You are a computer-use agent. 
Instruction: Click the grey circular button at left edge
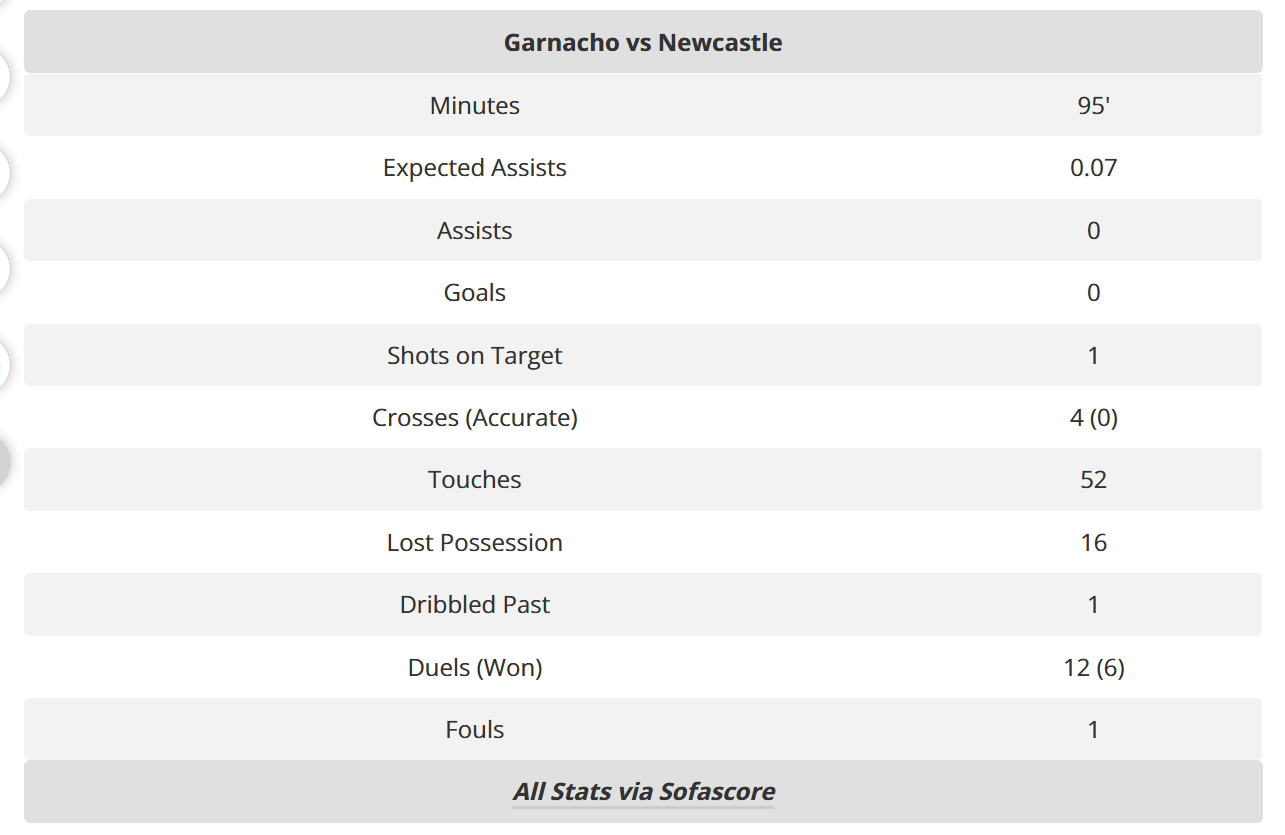(x=4, y=461)
